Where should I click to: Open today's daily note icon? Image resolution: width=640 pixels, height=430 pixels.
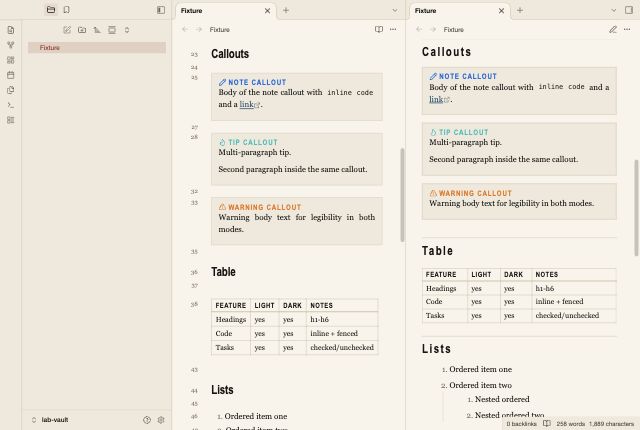11,75
